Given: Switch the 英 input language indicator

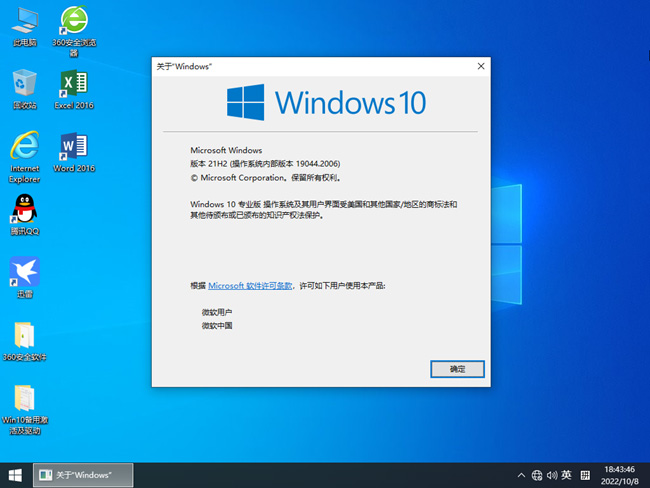Looking at the screenshot, I should point(567,475).
